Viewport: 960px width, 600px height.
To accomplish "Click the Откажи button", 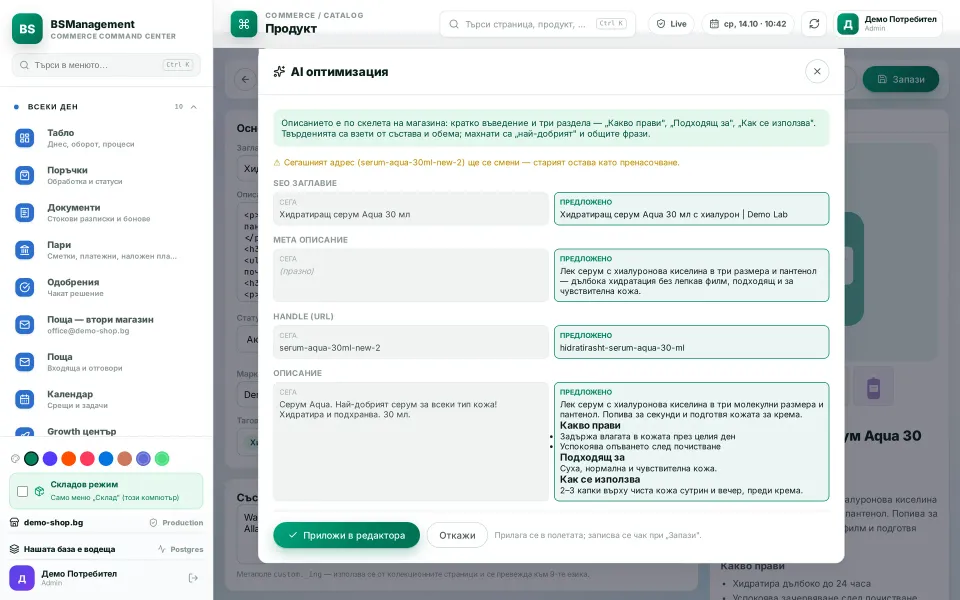I will (x=457, y=535).
